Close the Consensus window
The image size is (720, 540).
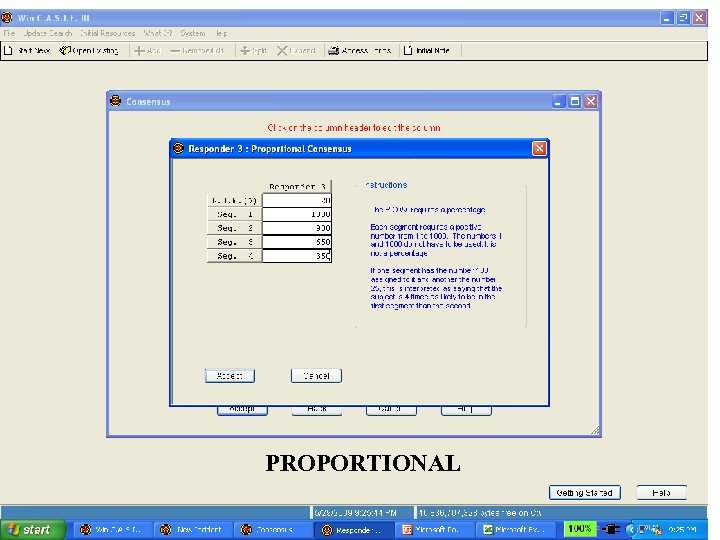click(591, 101)
